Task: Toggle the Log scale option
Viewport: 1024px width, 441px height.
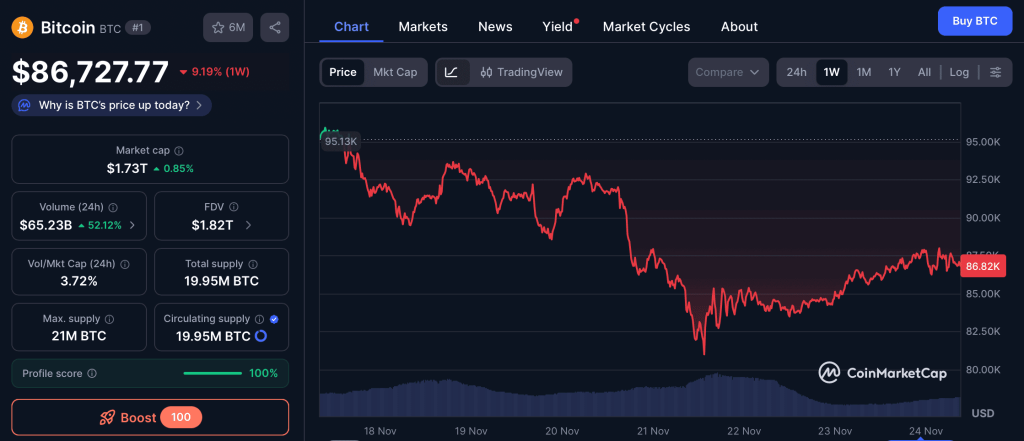Action: tap(959, 72)
